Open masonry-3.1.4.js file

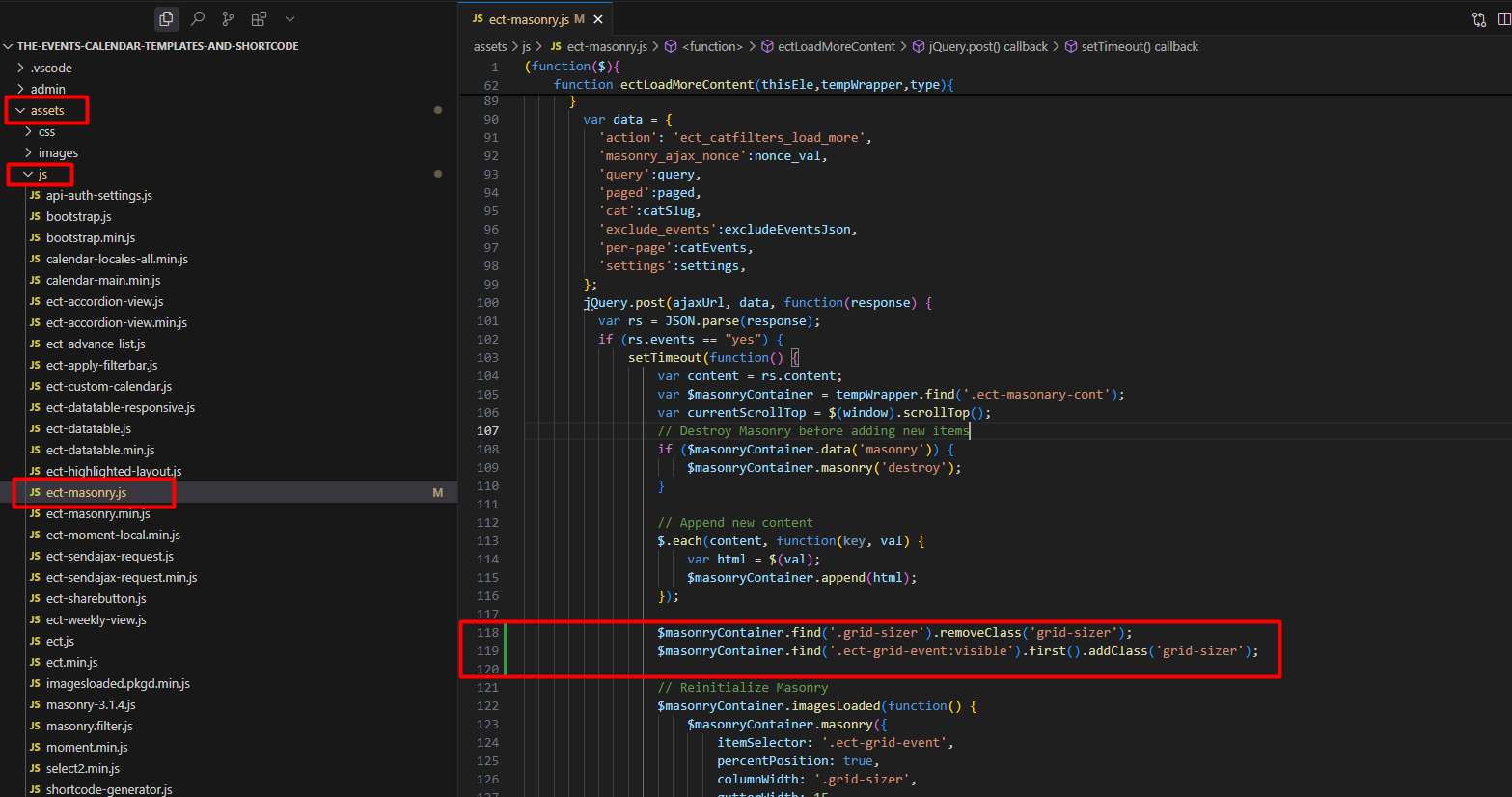tap(91, 704)
